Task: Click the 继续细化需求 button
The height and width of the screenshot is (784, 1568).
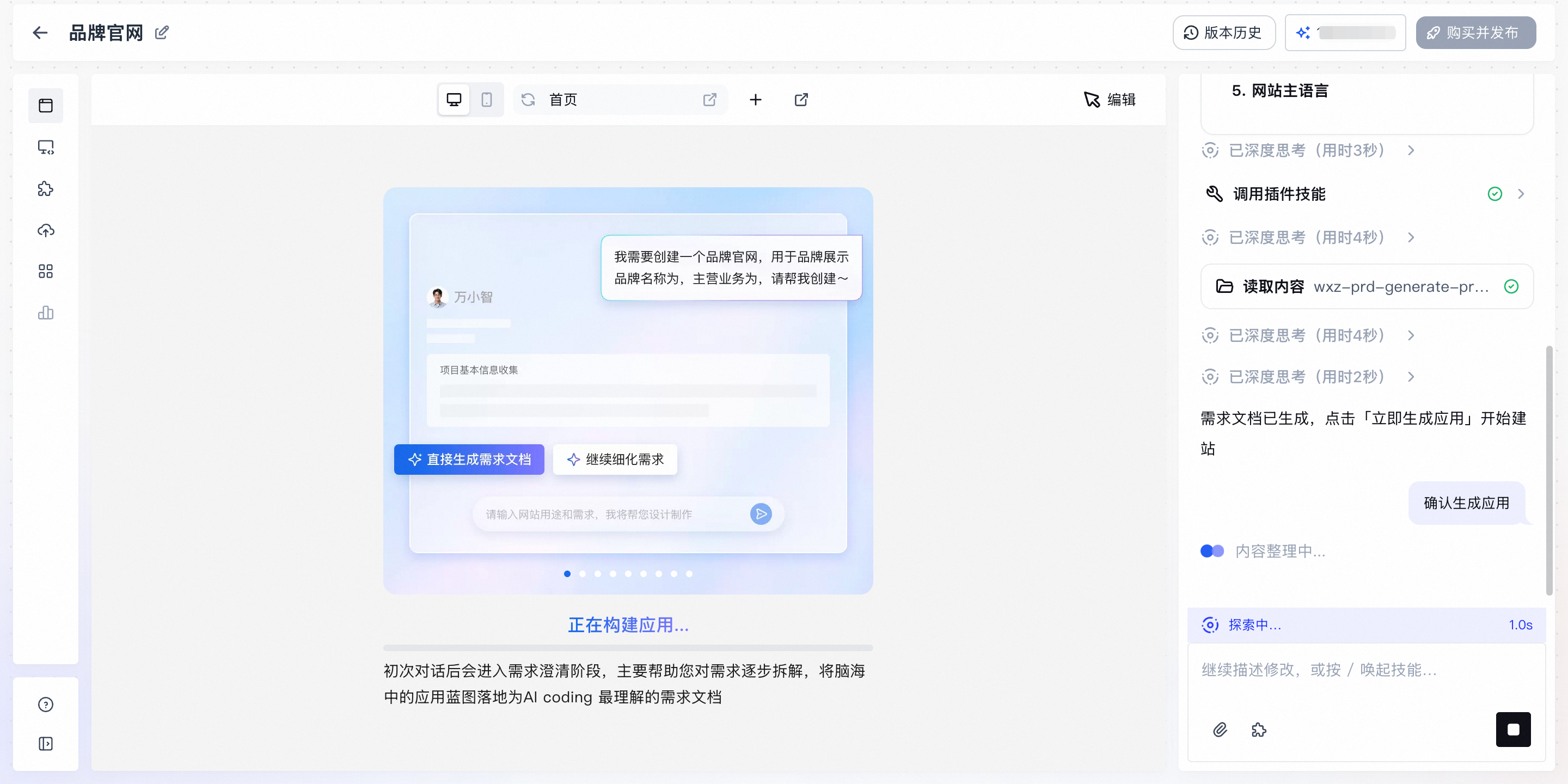Action: tap(615, 459)
